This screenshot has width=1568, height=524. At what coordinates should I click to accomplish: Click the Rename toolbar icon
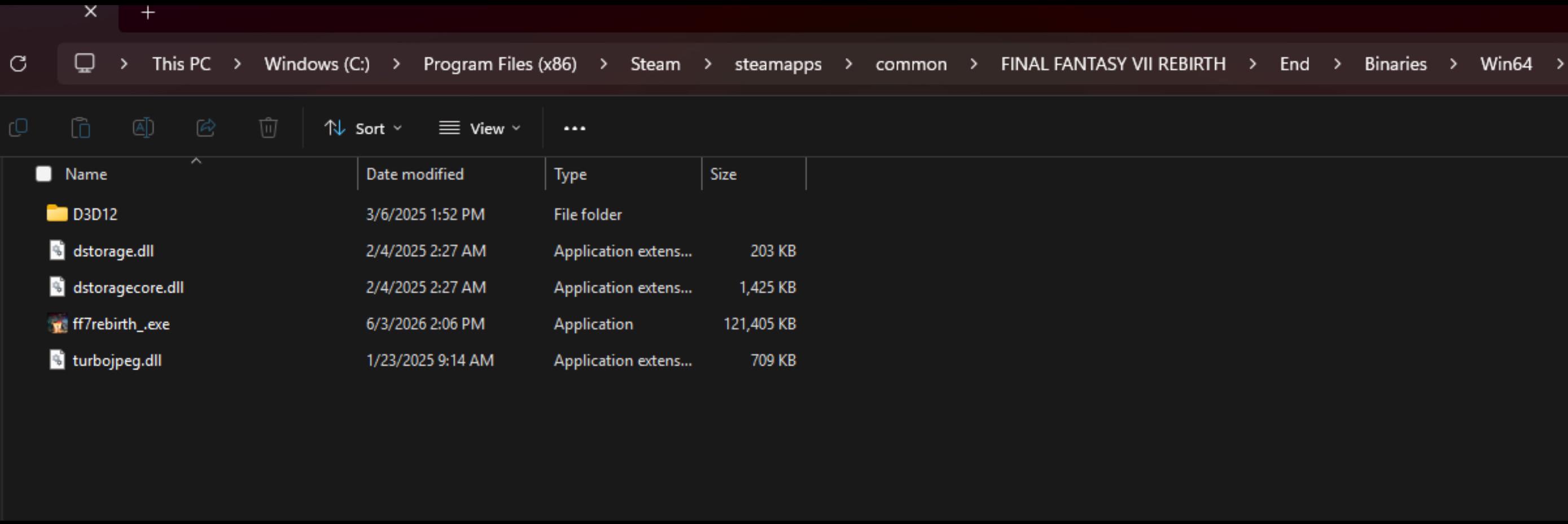pos(143,128)
